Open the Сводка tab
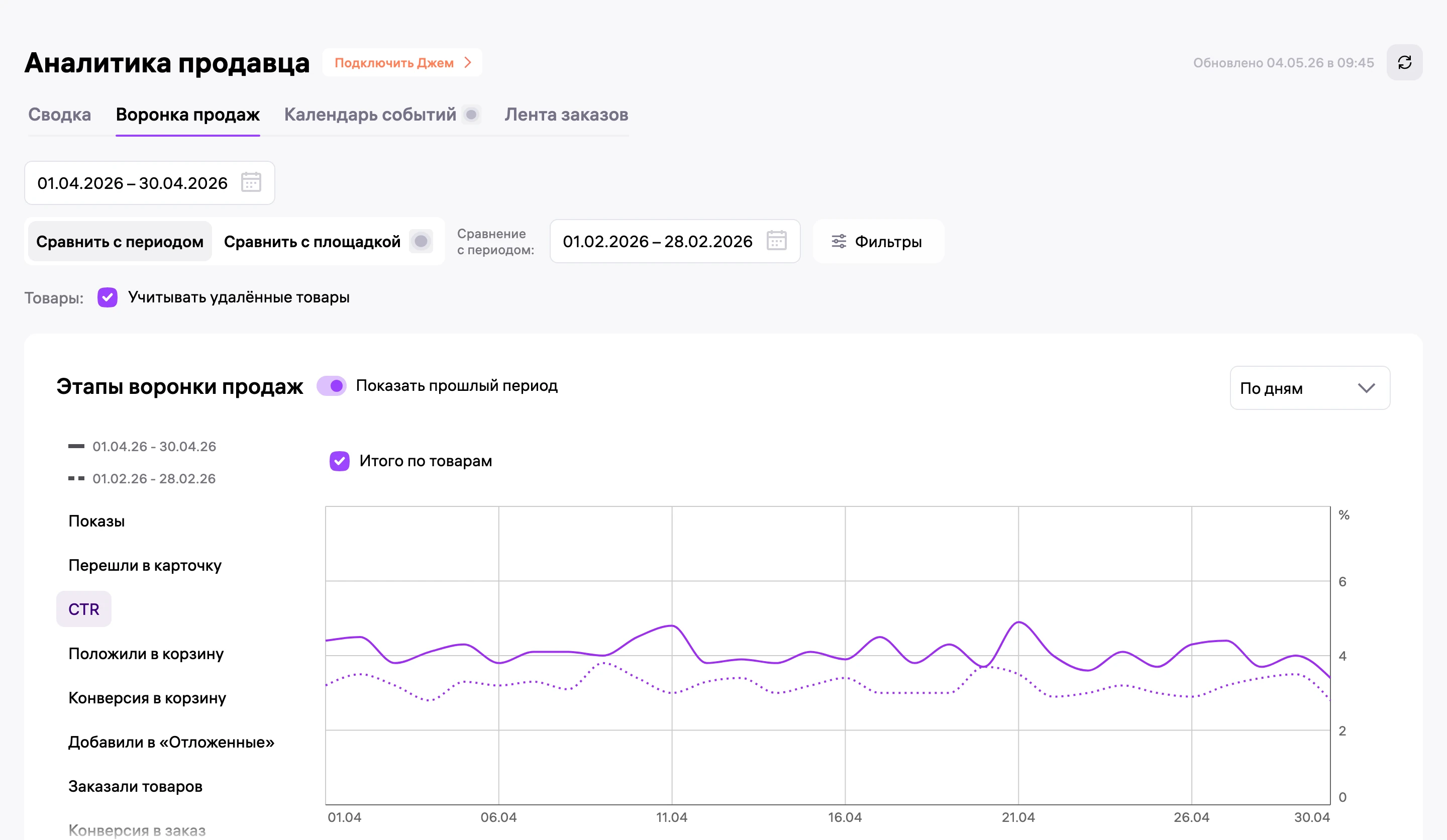The width and height of the screenshot is (1447, 840). tap(60, 115)
